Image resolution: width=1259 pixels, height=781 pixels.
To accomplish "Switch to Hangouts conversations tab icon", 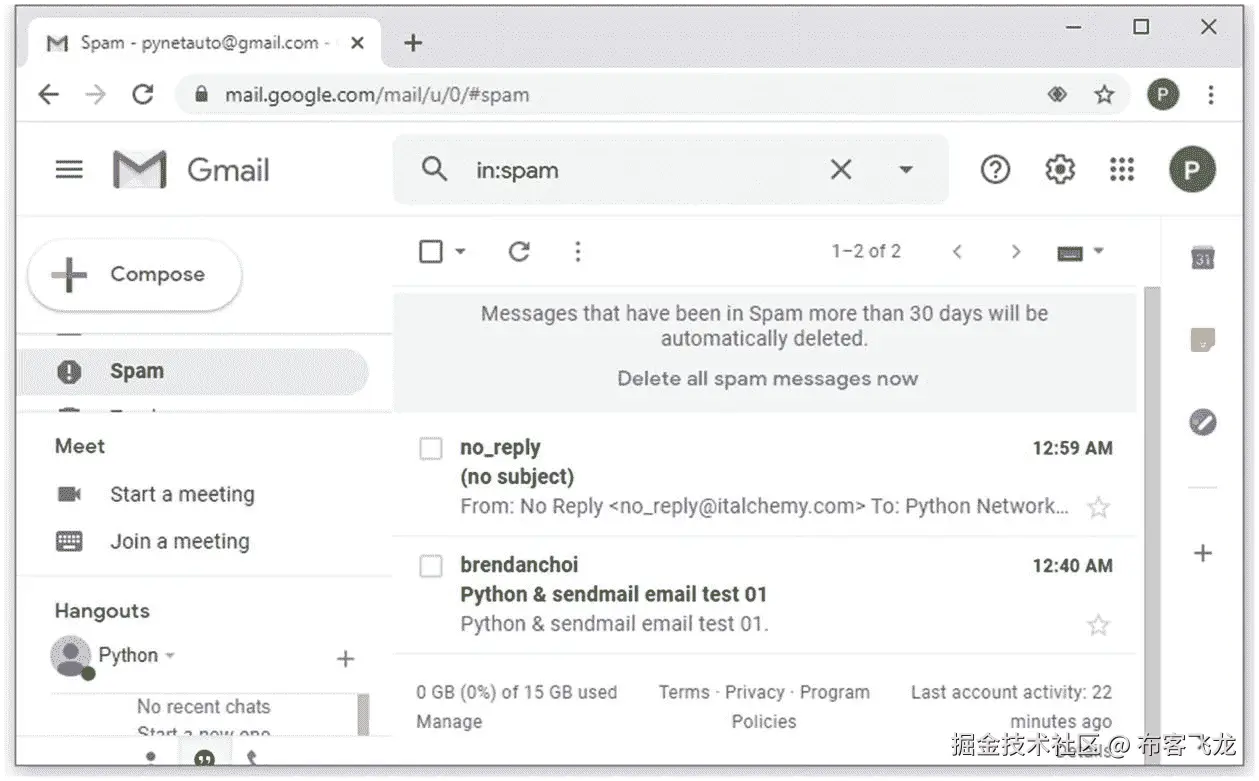I will pos(204,757).
